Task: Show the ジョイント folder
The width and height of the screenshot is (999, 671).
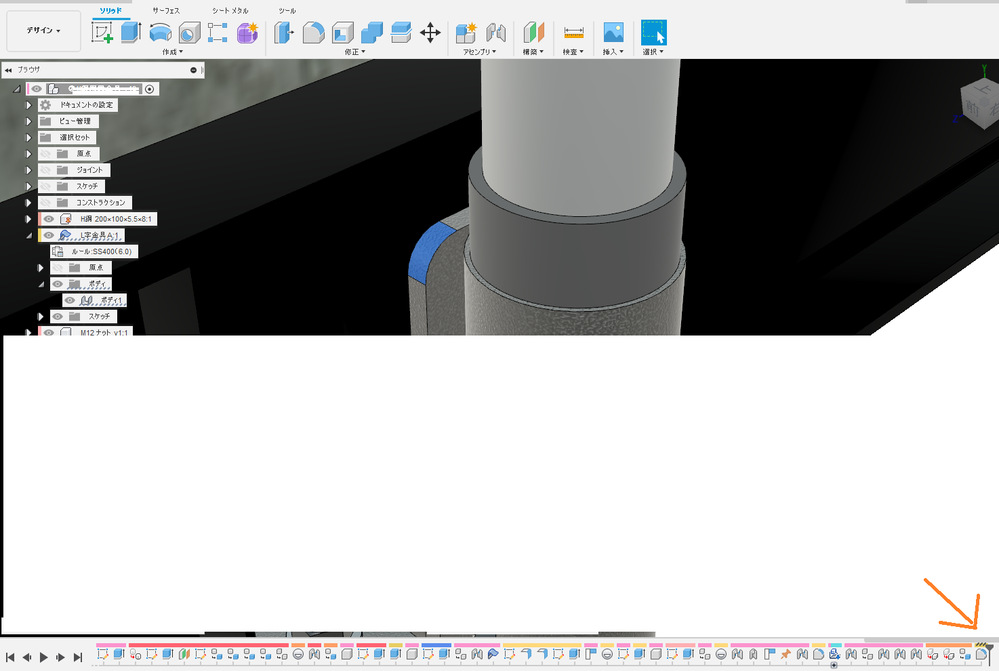Action: point(45,170)
